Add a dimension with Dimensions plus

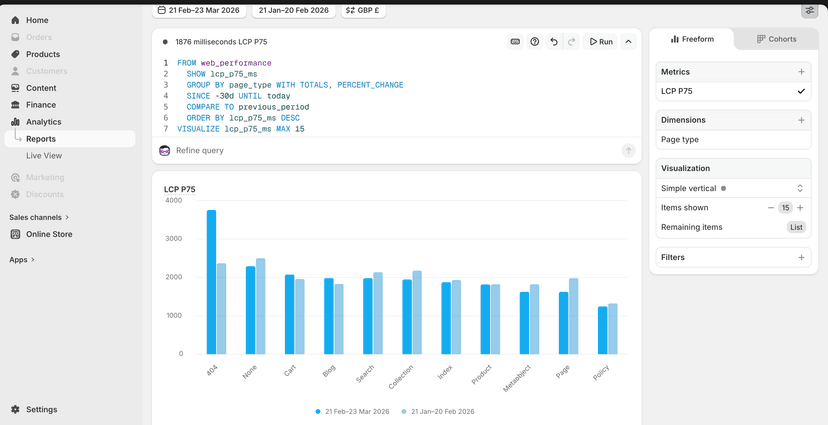point(801,120)
